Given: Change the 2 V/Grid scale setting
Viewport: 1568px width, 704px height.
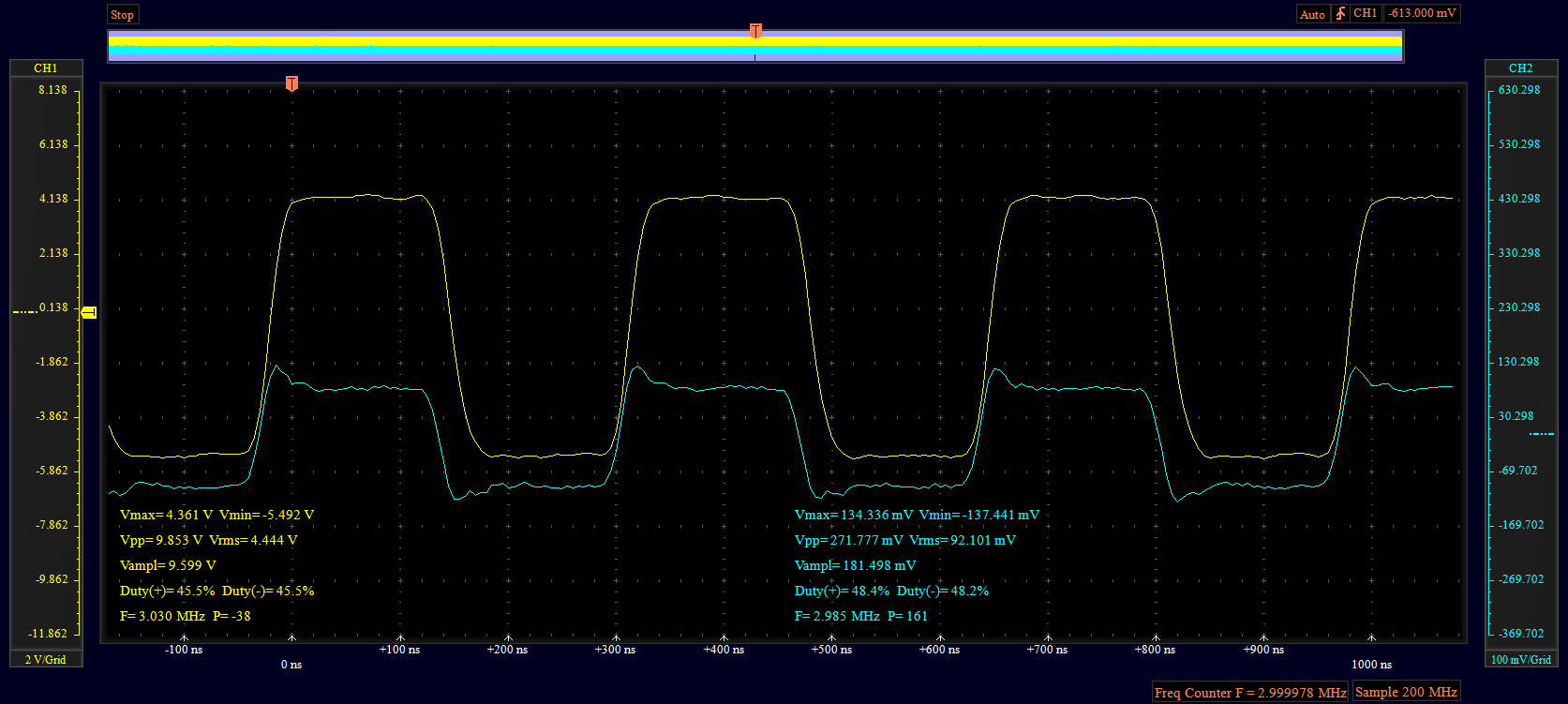Looking at the screenshot, I should tap(46, 660).
